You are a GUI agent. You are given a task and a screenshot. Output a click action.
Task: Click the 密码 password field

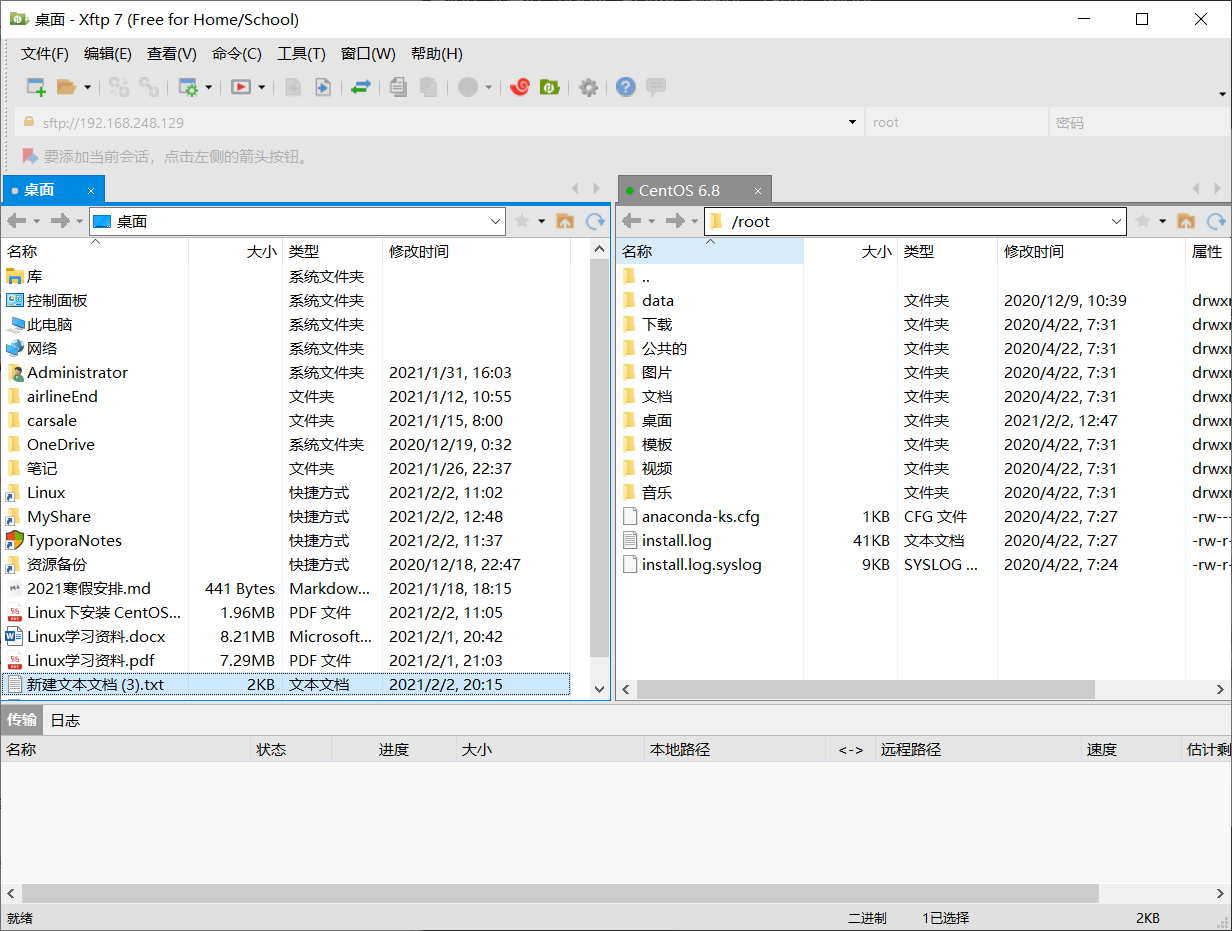coord(1138,123)
